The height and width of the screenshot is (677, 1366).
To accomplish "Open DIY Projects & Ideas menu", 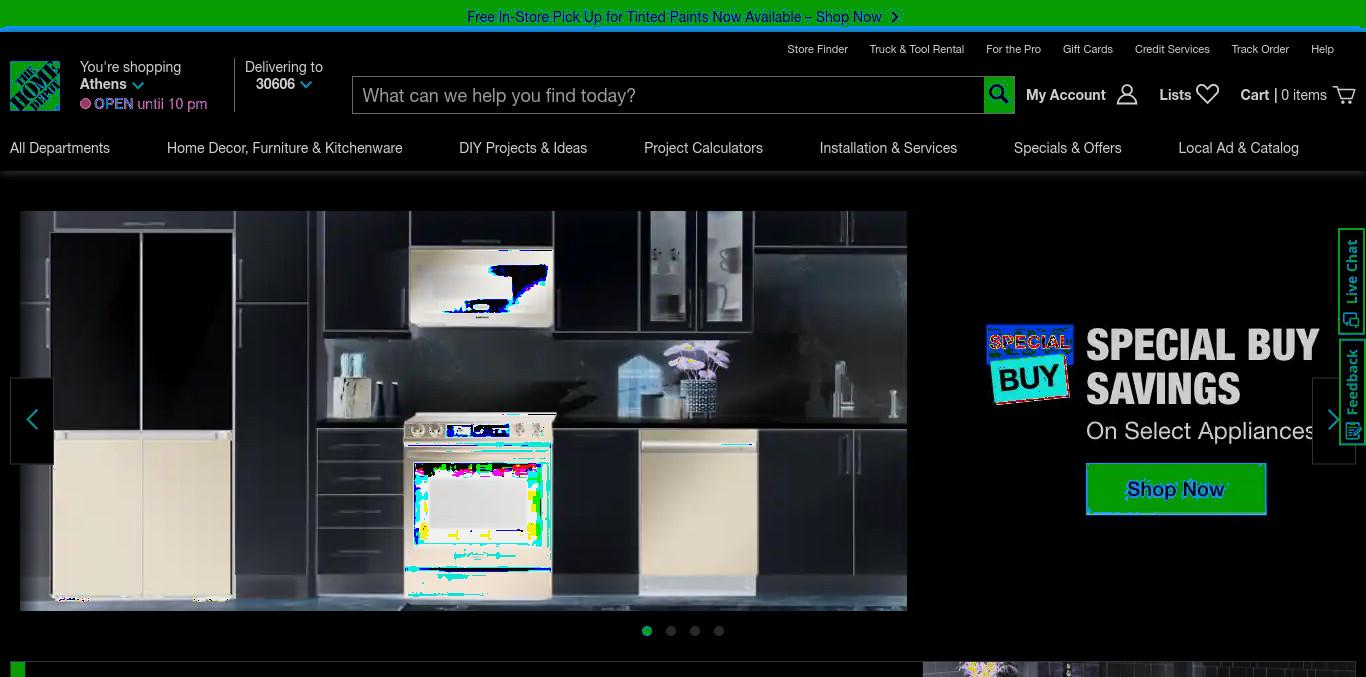I will coord(523,148).
